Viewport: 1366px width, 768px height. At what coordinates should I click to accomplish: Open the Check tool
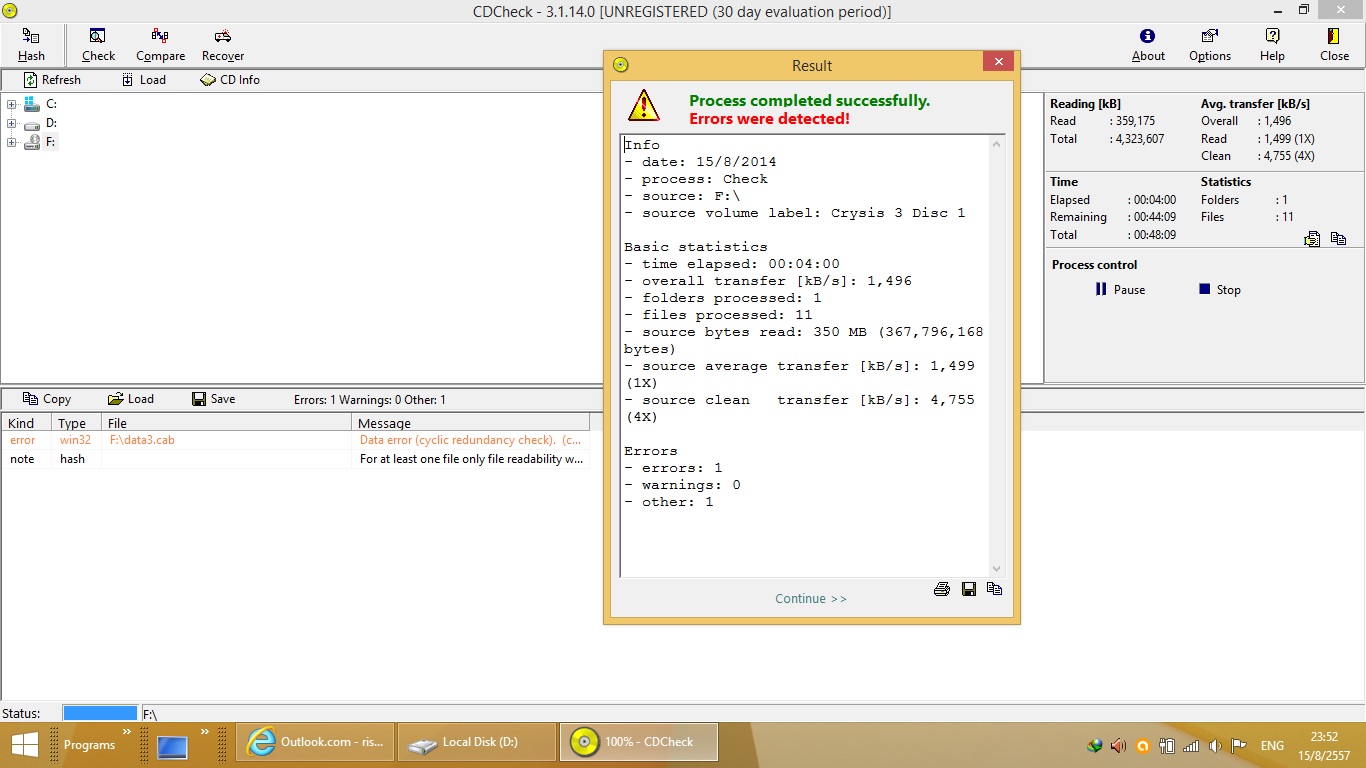(98, 45)
